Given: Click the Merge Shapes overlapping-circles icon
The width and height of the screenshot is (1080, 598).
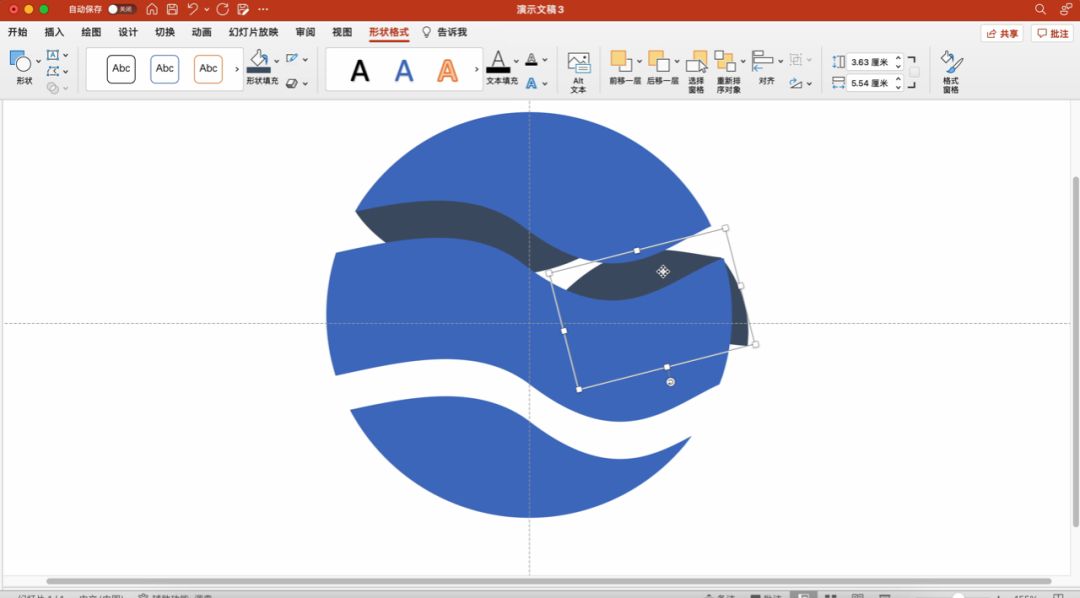Looking at the screenshot, I should pos(53,87).
